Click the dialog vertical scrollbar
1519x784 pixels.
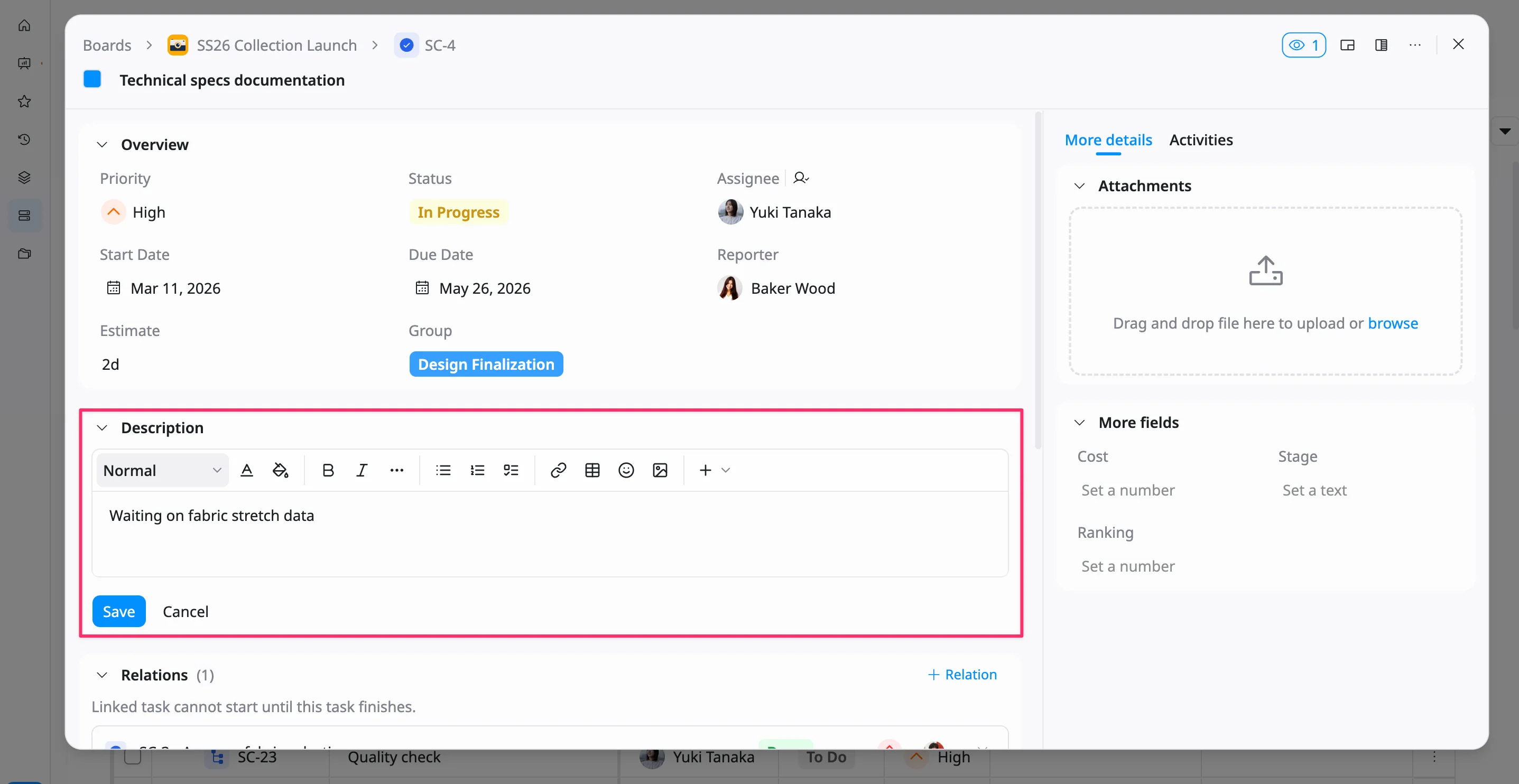pyautogui.click(x=1038, y=281)
